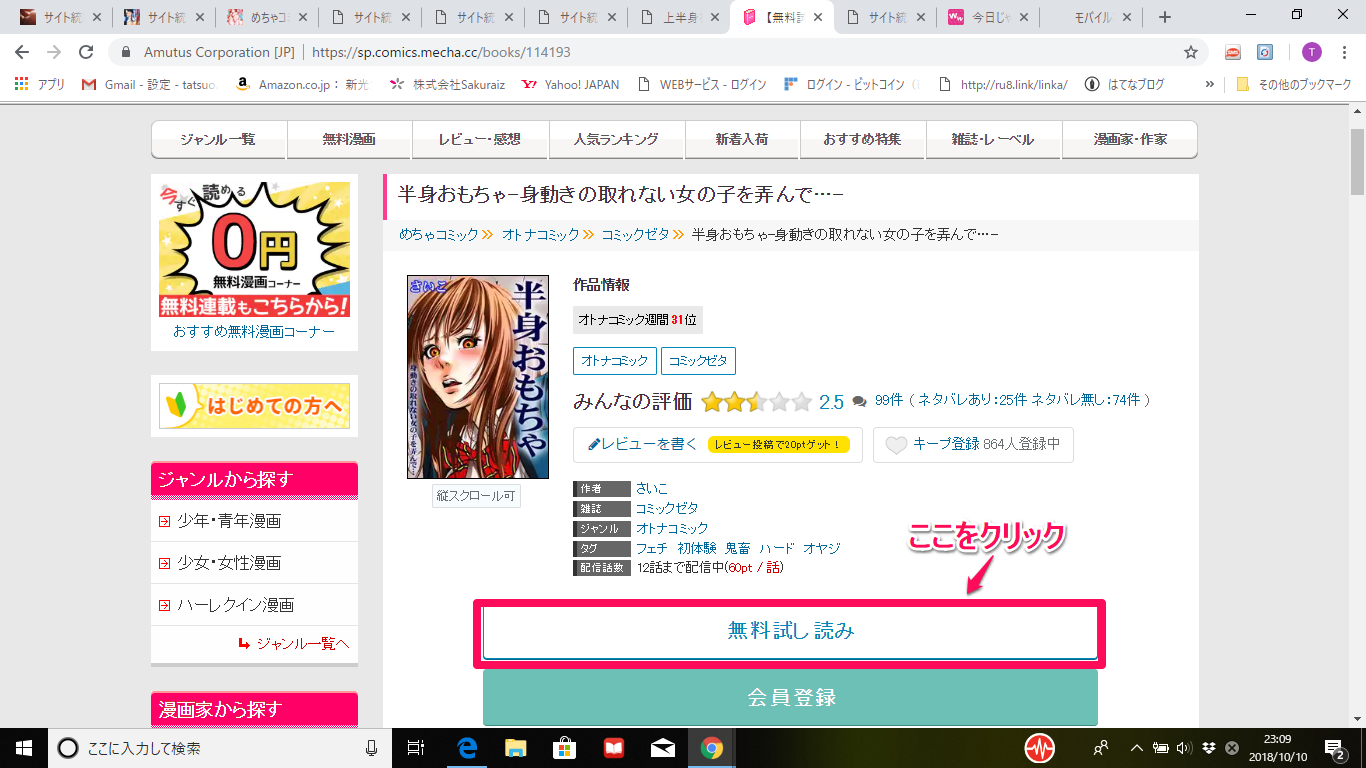This screenshot has width=1366, height=768.
Task: Open a new tab with the plus button
Action: click(x=1164, y=17)
